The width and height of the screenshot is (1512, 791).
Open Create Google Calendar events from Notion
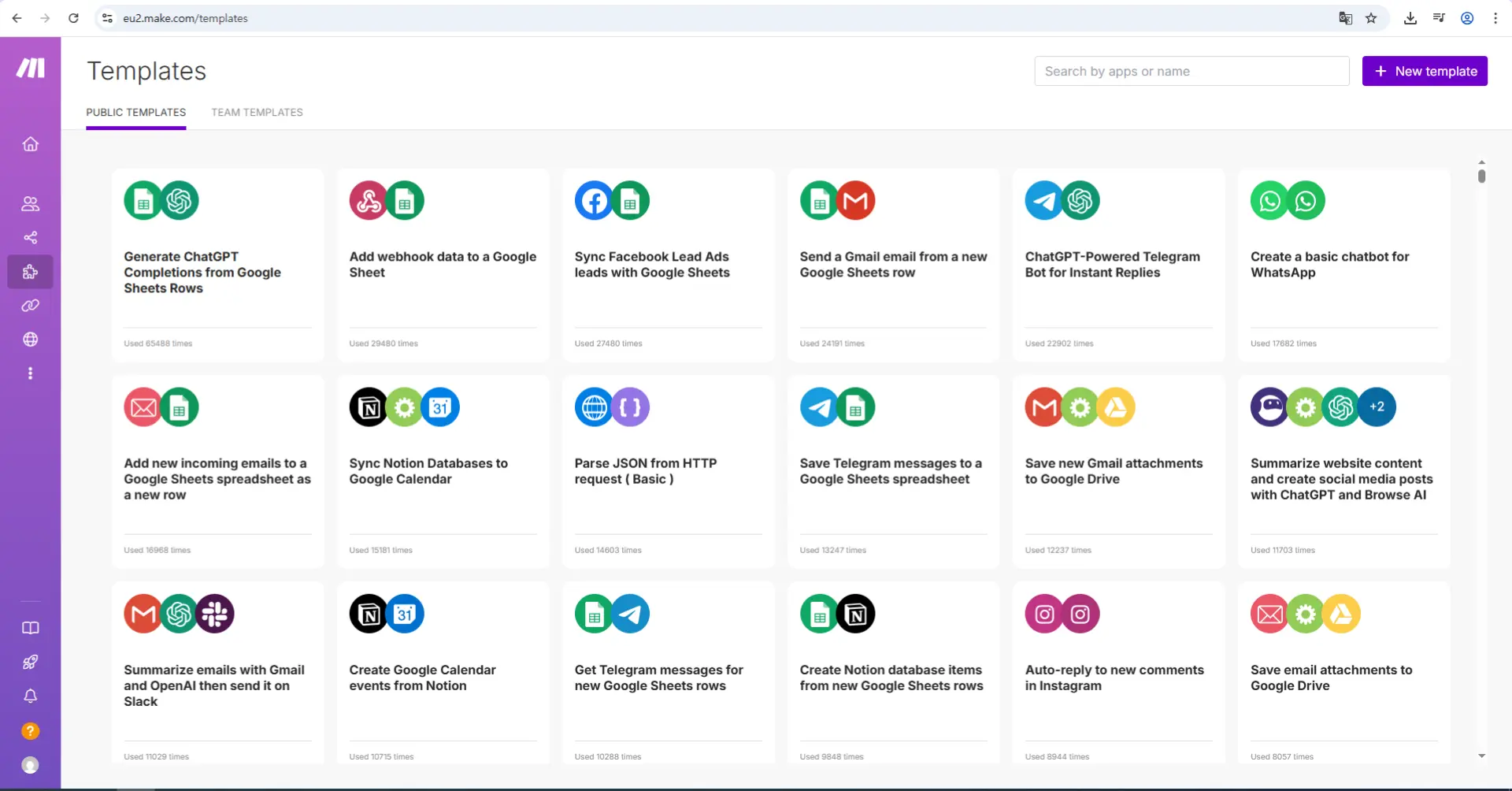click(443, 673)
